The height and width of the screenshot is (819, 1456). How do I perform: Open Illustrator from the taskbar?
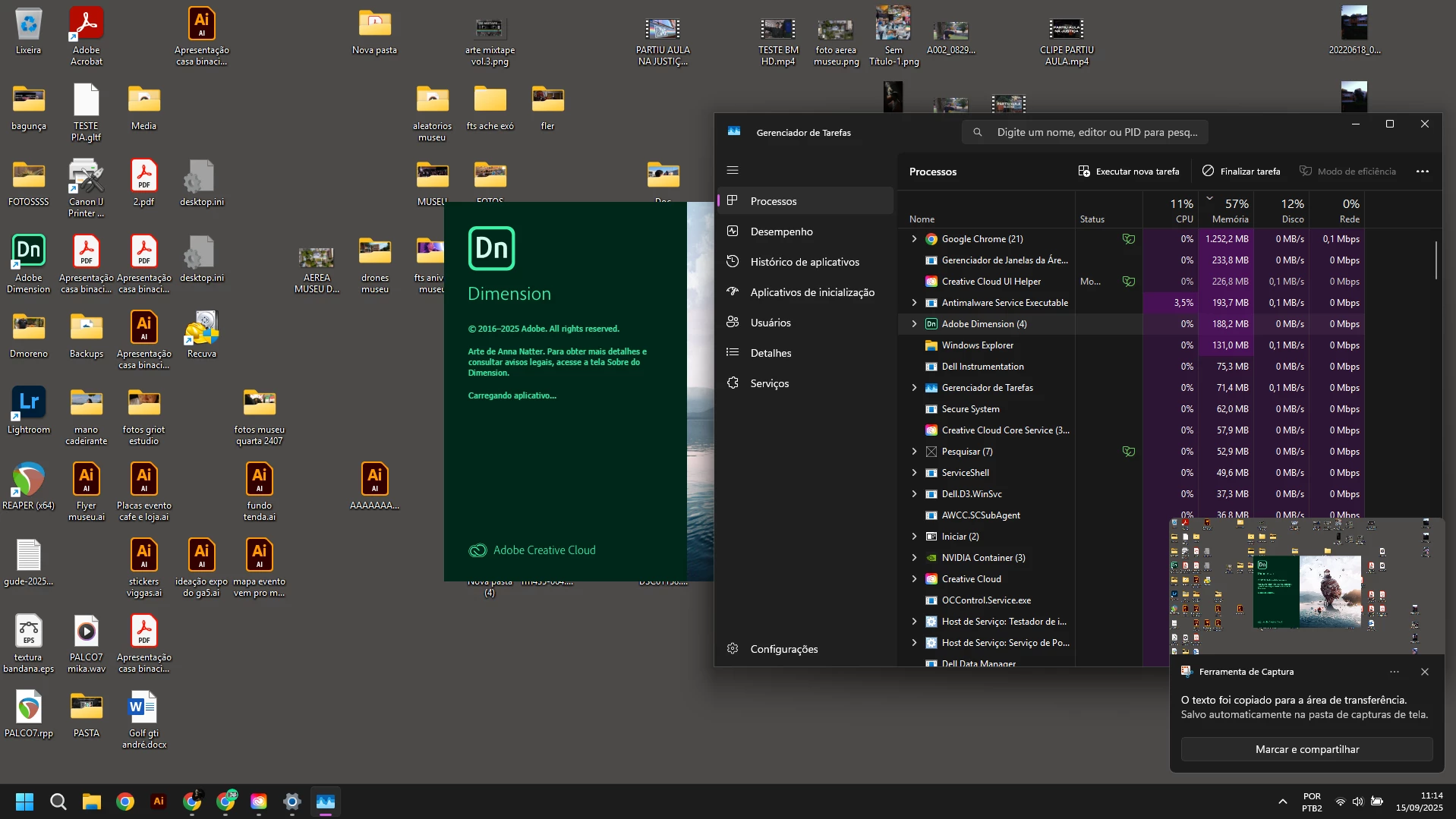pyautogui.click(x=159, y=802)
